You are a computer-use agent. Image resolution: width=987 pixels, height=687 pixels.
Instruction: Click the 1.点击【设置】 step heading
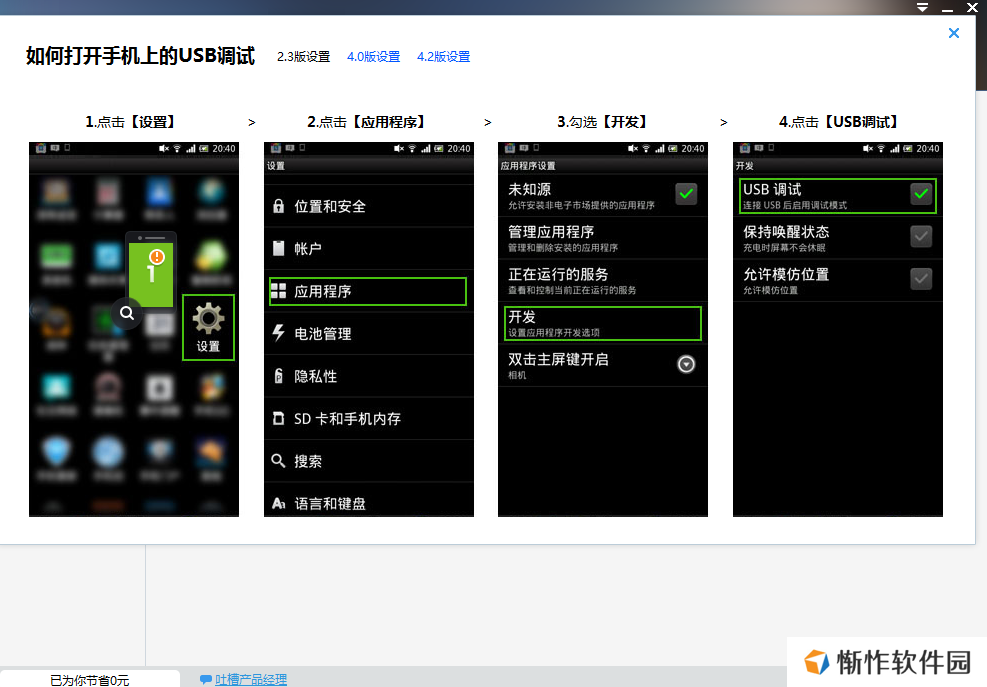[x=131, y=122]
